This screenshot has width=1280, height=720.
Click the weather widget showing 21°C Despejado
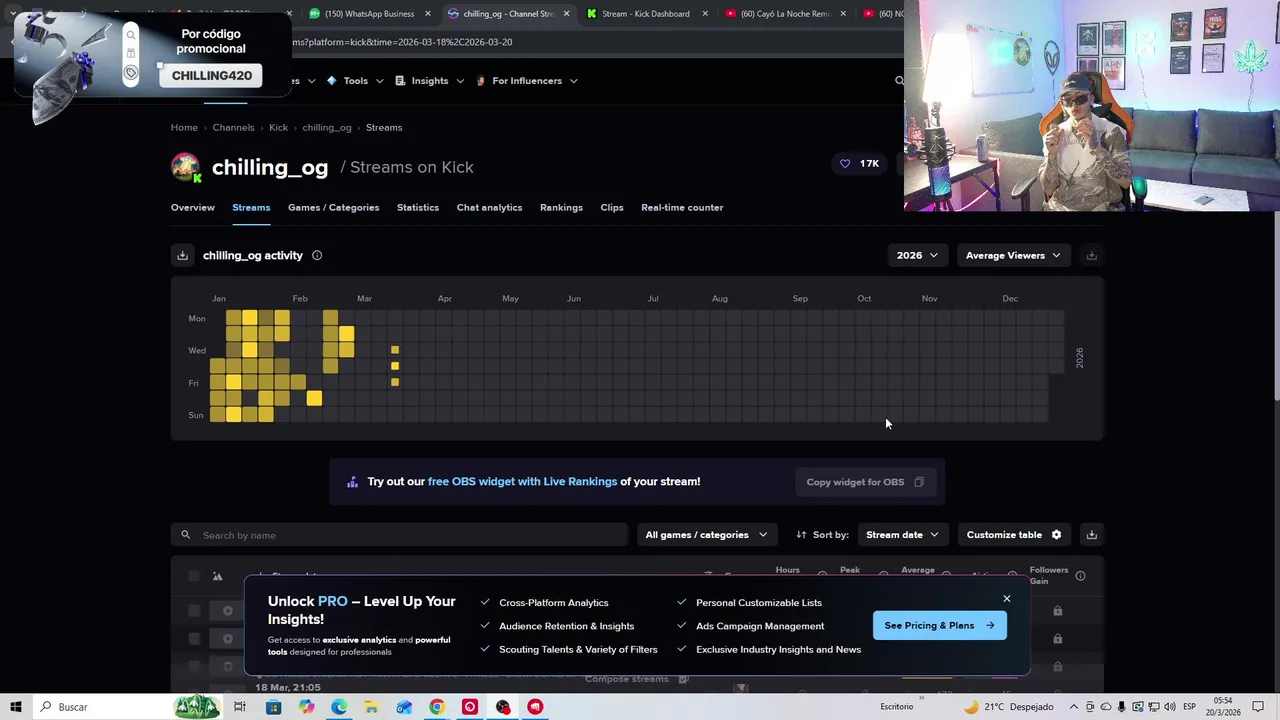(1008, 707)
